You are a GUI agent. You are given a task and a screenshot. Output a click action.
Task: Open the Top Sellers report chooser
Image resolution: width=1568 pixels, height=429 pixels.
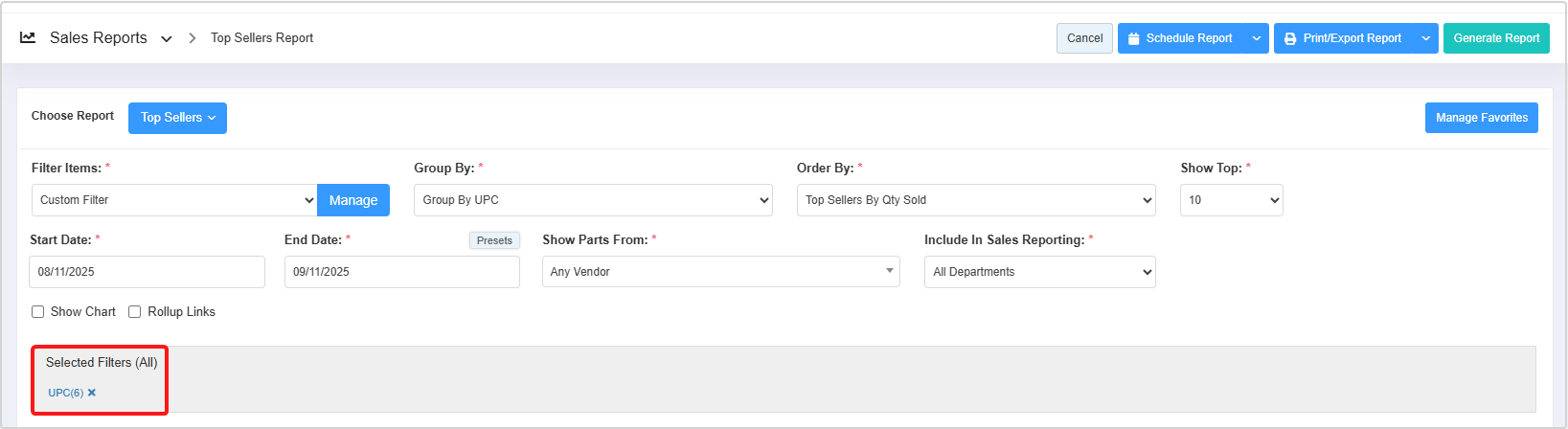(x=177, y=118)
